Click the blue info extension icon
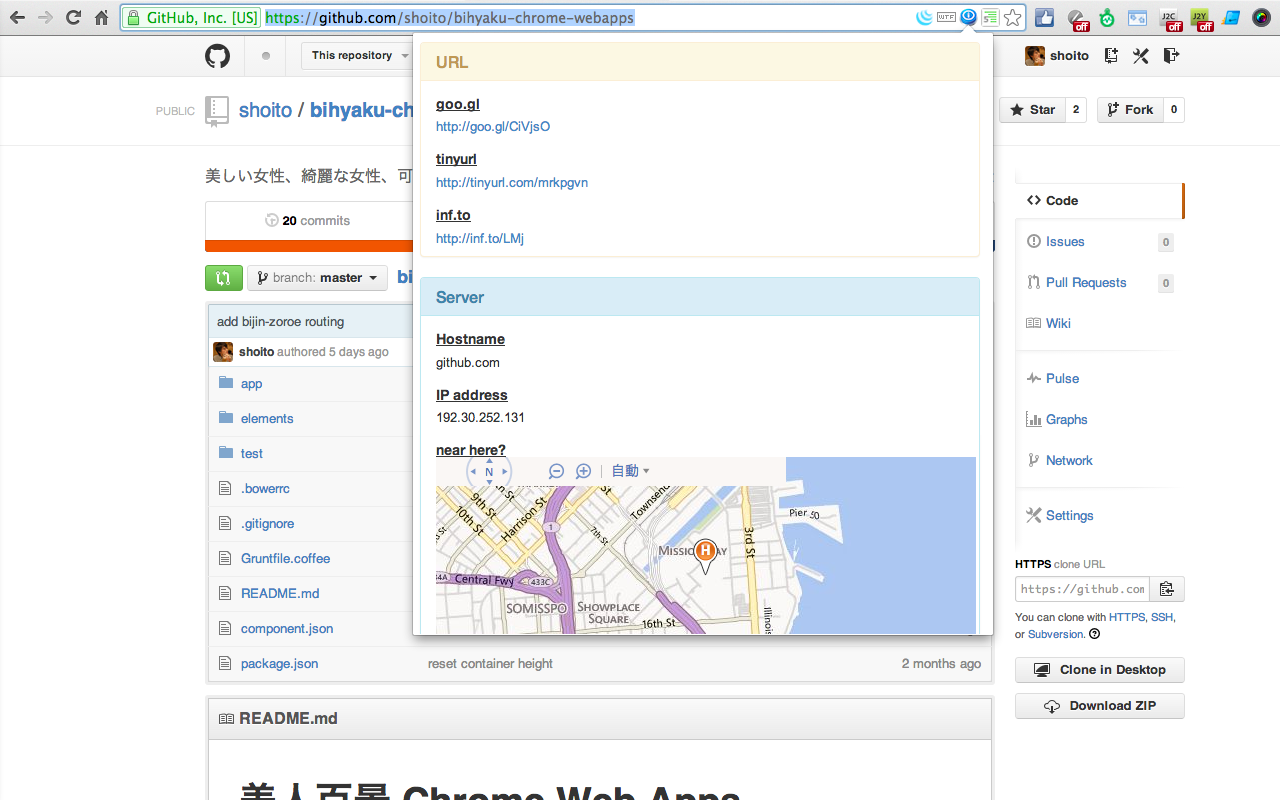1280x800 pixels. [968, 17]
